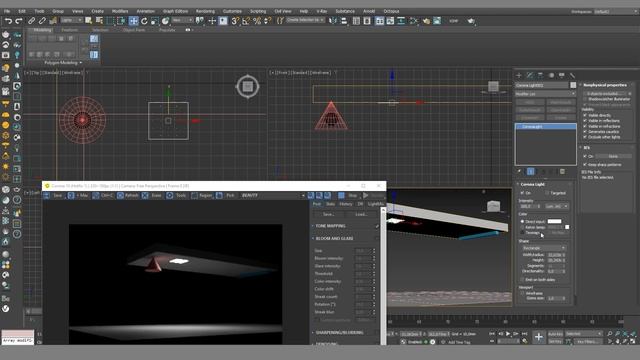
Task: Toggle Visible in reflections checkbox
Action: coord(585,121)
